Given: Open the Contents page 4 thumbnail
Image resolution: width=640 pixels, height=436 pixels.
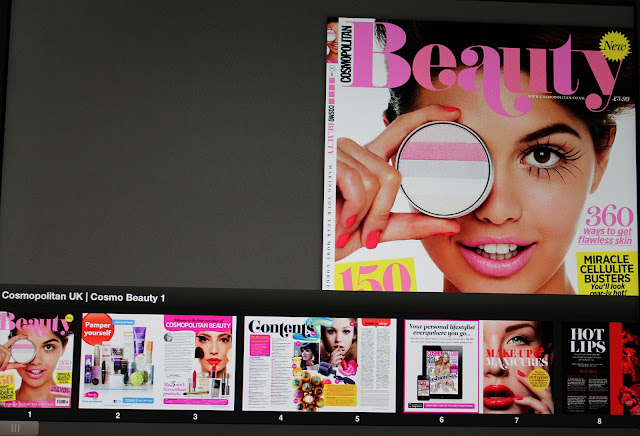Looking at the screenshot, I should click(281, 364).
